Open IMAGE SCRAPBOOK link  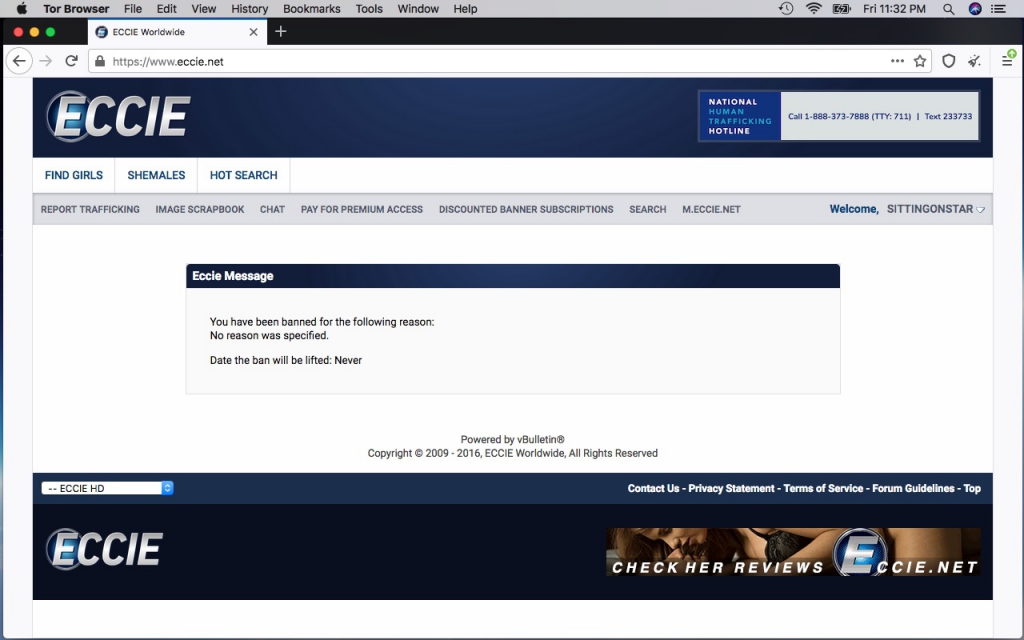tap(200, 209)
